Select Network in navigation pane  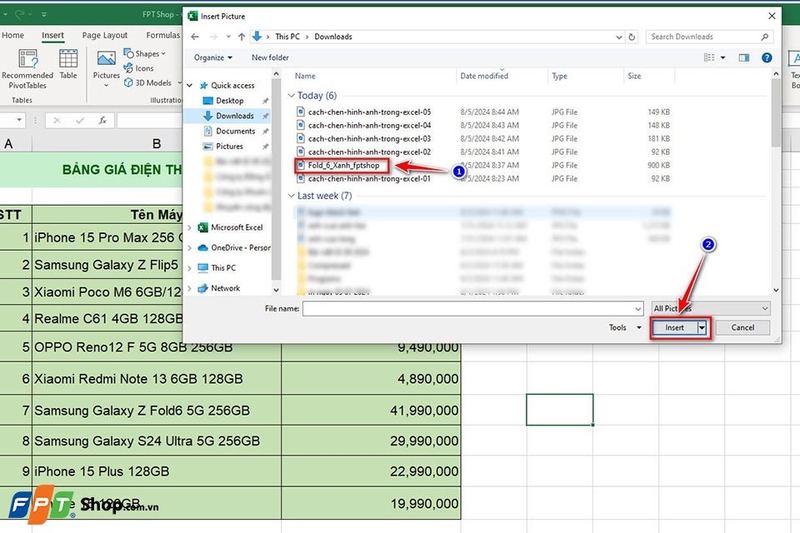click(x=225, y=288)
